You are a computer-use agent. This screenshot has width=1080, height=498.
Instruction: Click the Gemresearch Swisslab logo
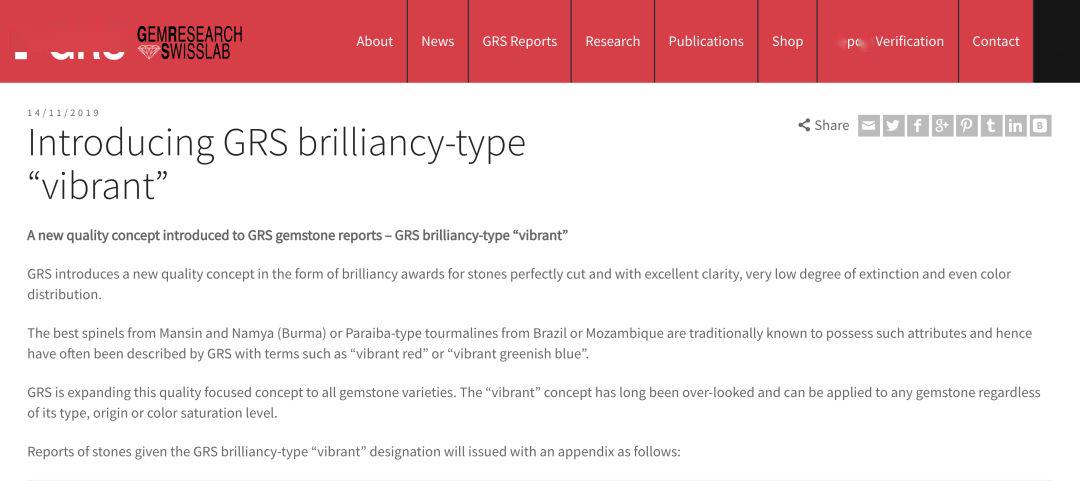[189, 43]
